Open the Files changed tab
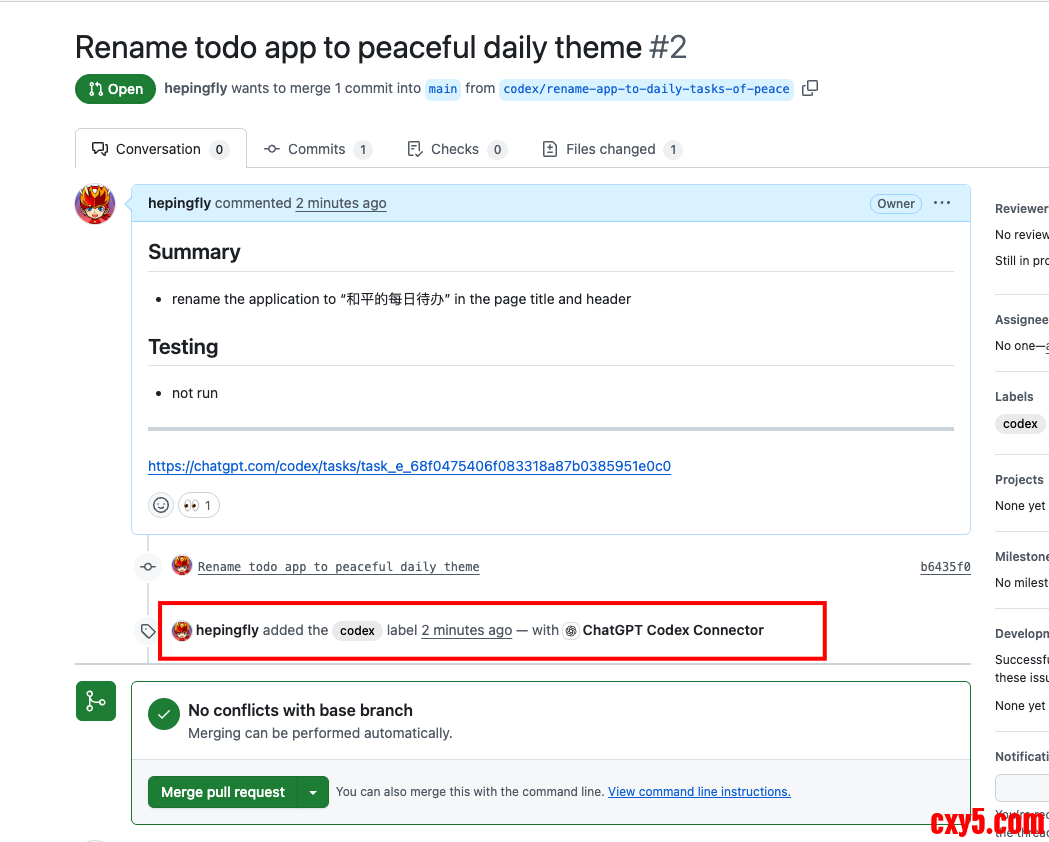1049x842 pixels. 611,149
